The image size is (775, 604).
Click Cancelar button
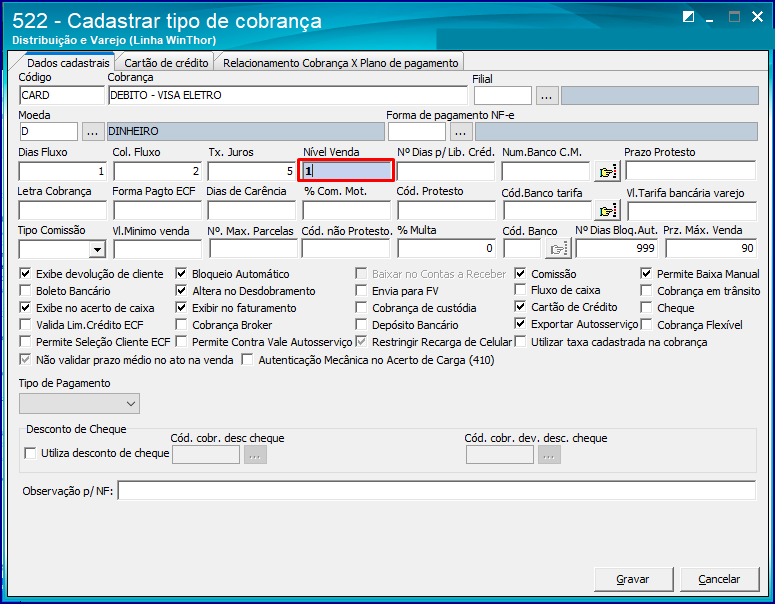tap(719, 579)
